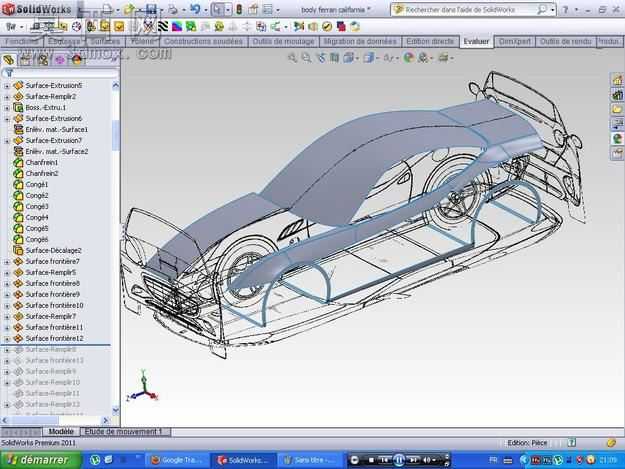The width and height of the screenshot is (625, 469).
Task: Open the ConfigurationManager tab icon
Action: 42,60
